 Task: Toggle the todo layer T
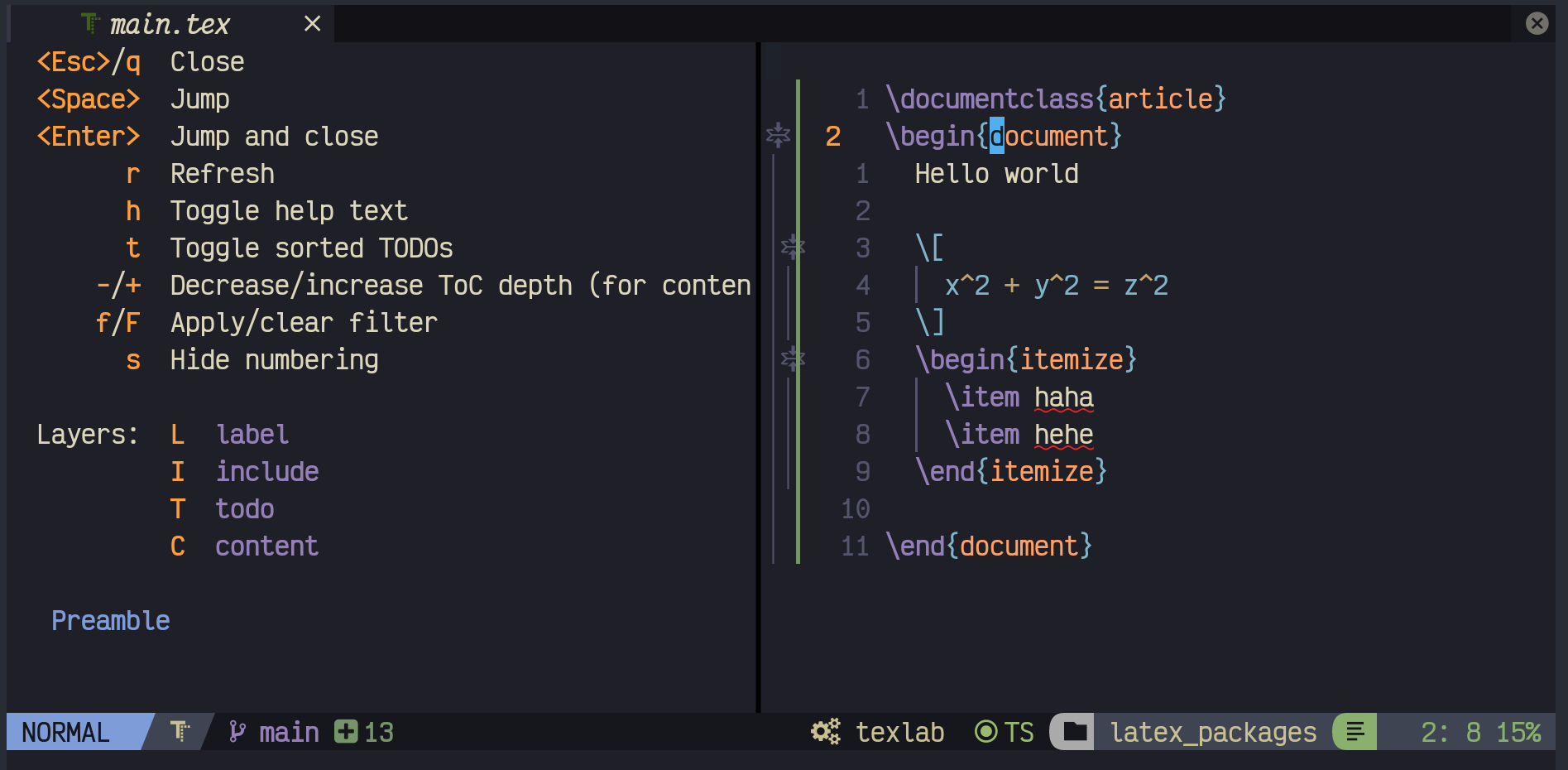178,508
